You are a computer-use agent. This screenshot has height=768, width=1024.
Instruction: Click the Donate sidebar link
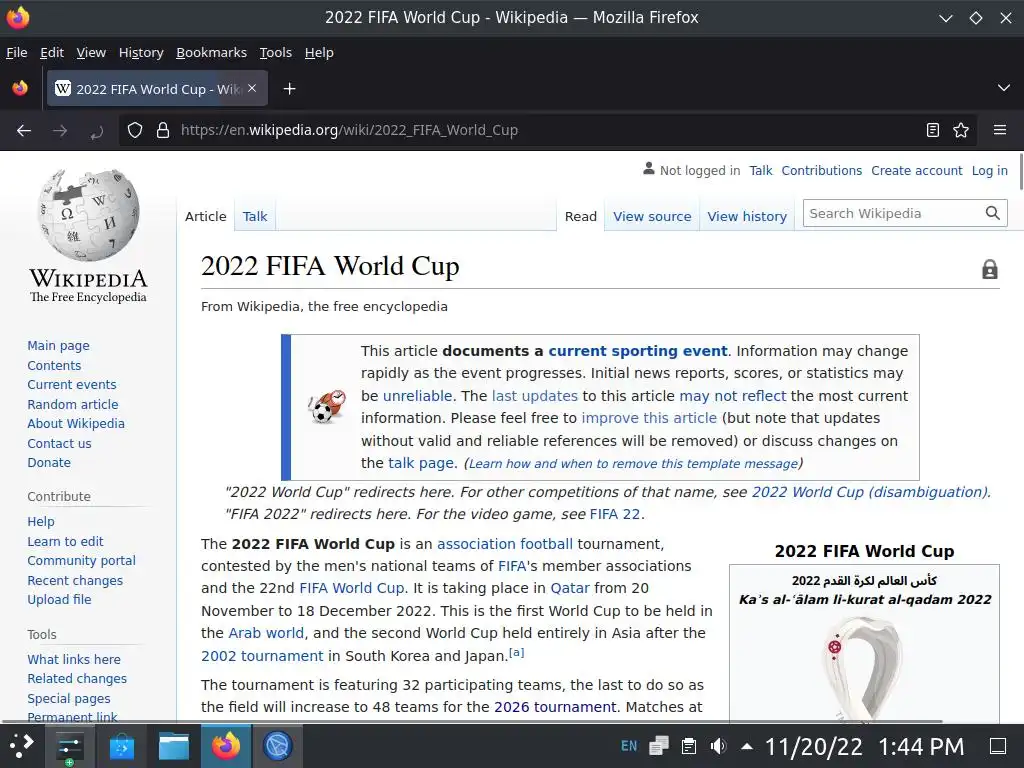click(49, 462)
